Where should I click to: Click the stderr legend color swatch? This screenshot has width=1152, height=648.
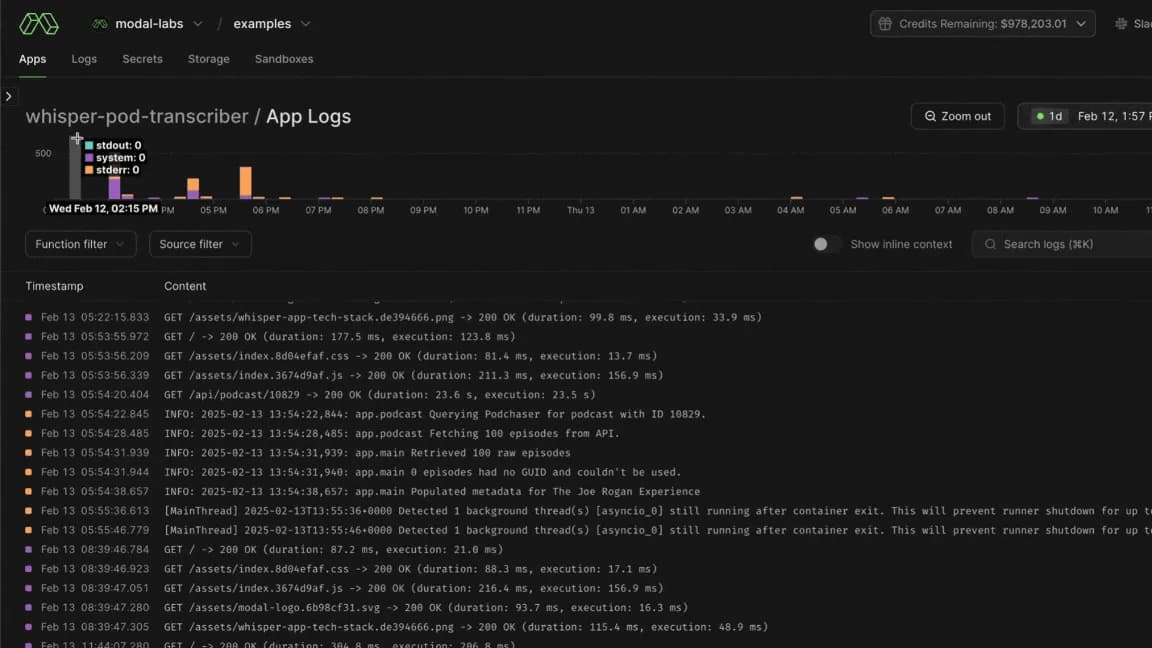(89, 170)
